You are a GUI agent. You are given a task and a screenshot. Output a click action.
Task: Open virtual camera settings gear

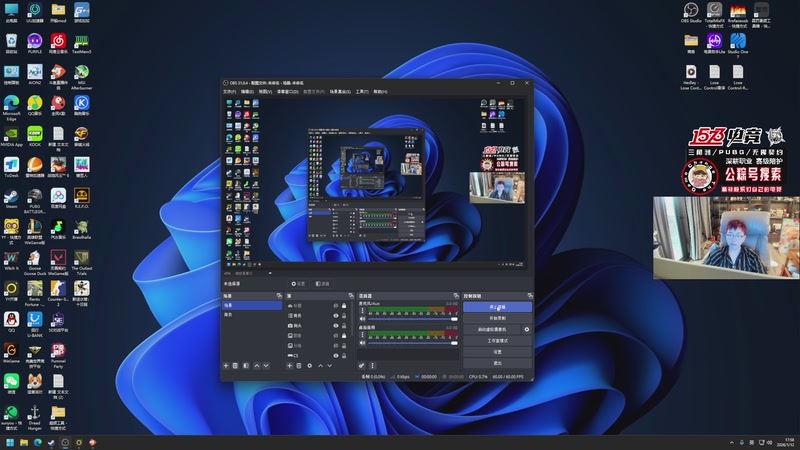[x=527, y=330]
